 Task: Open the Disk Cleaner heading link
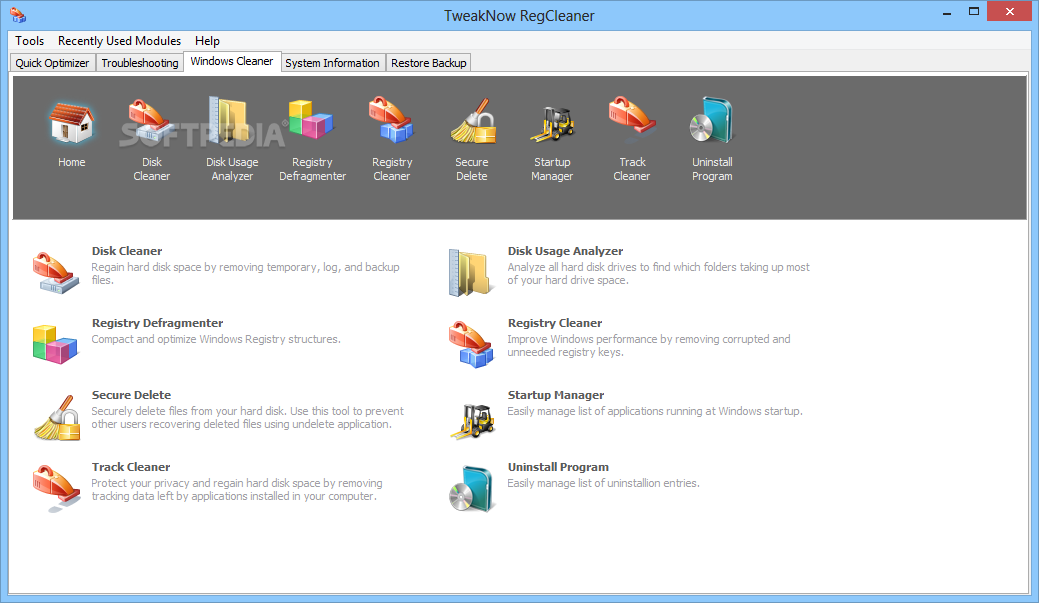click(127, 251)
